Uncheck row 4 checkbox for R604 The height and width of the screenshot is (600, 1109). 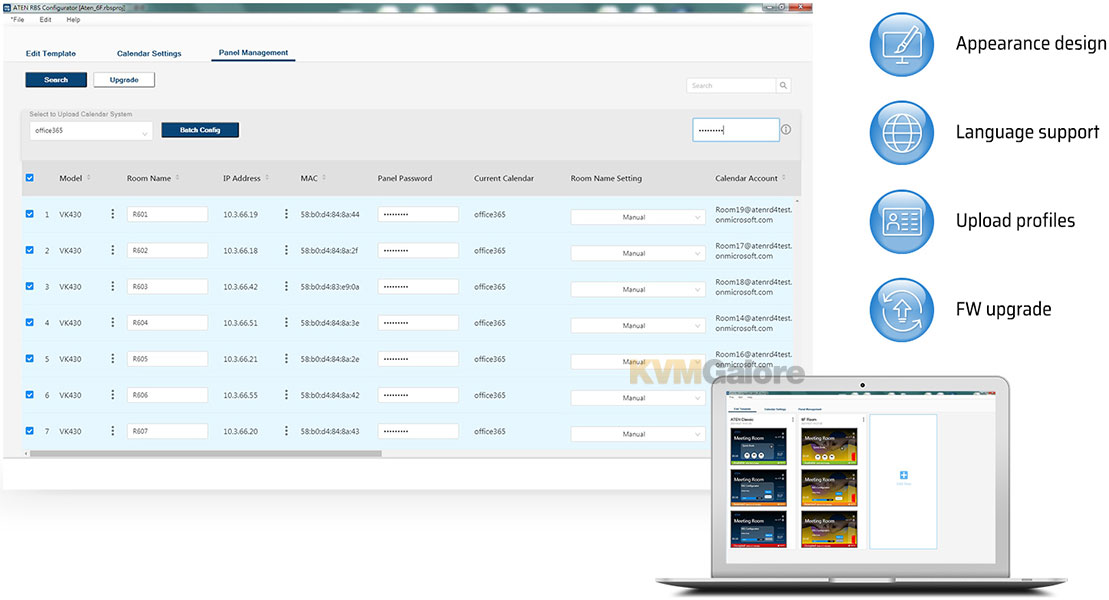[x=30, y=322]
